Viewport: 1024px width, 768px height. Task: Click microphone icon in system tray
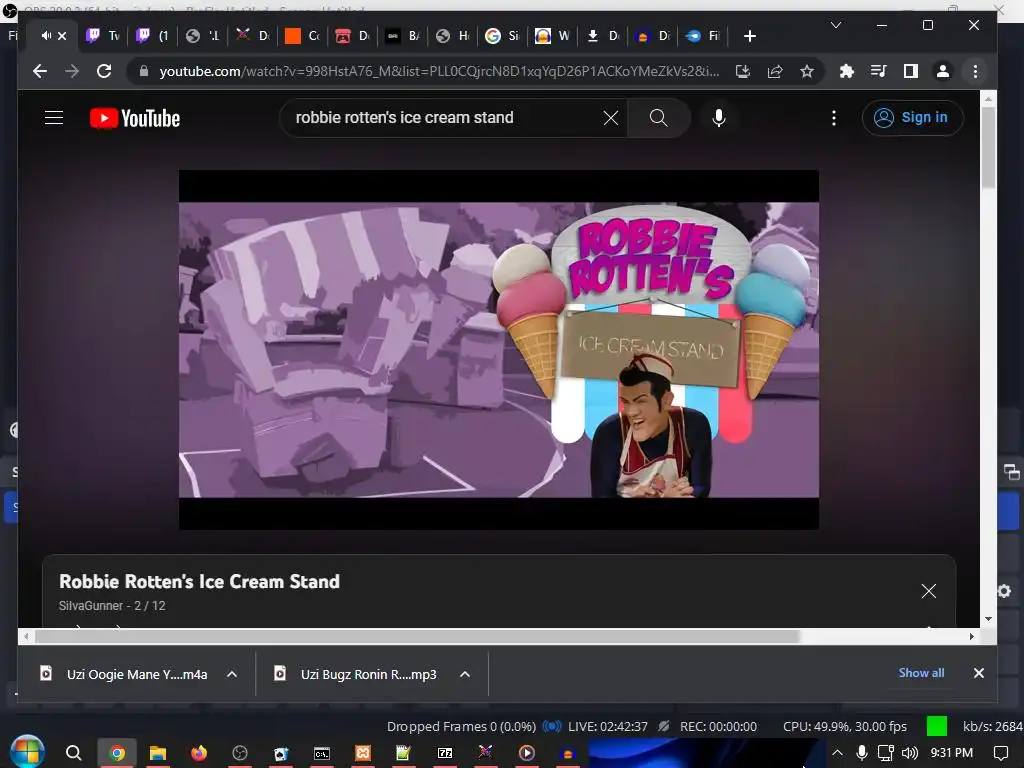(861, 753)
